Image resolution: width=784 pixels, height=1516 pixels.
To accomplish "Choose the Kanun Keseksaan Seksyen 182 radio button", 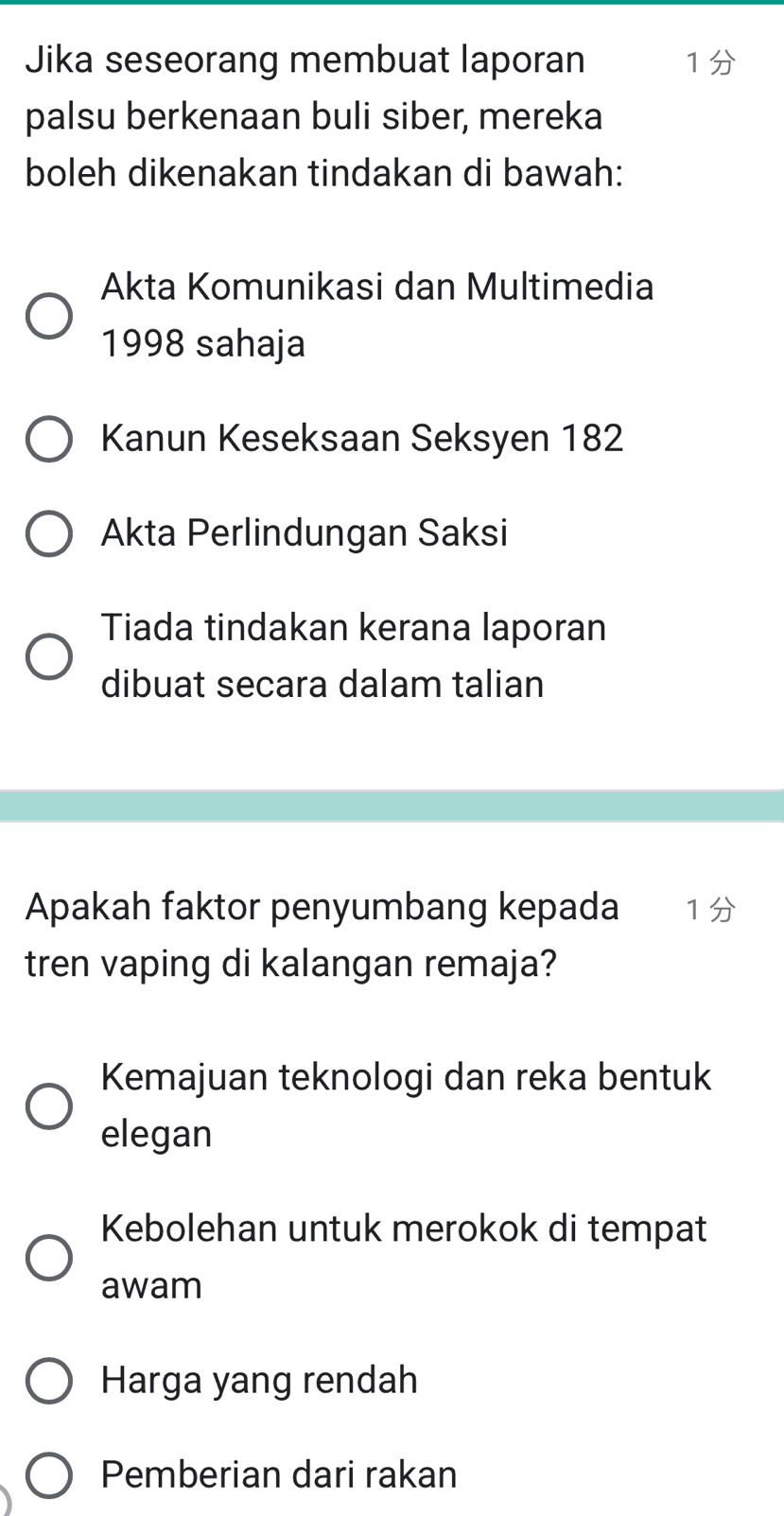I will click(48, 440).
